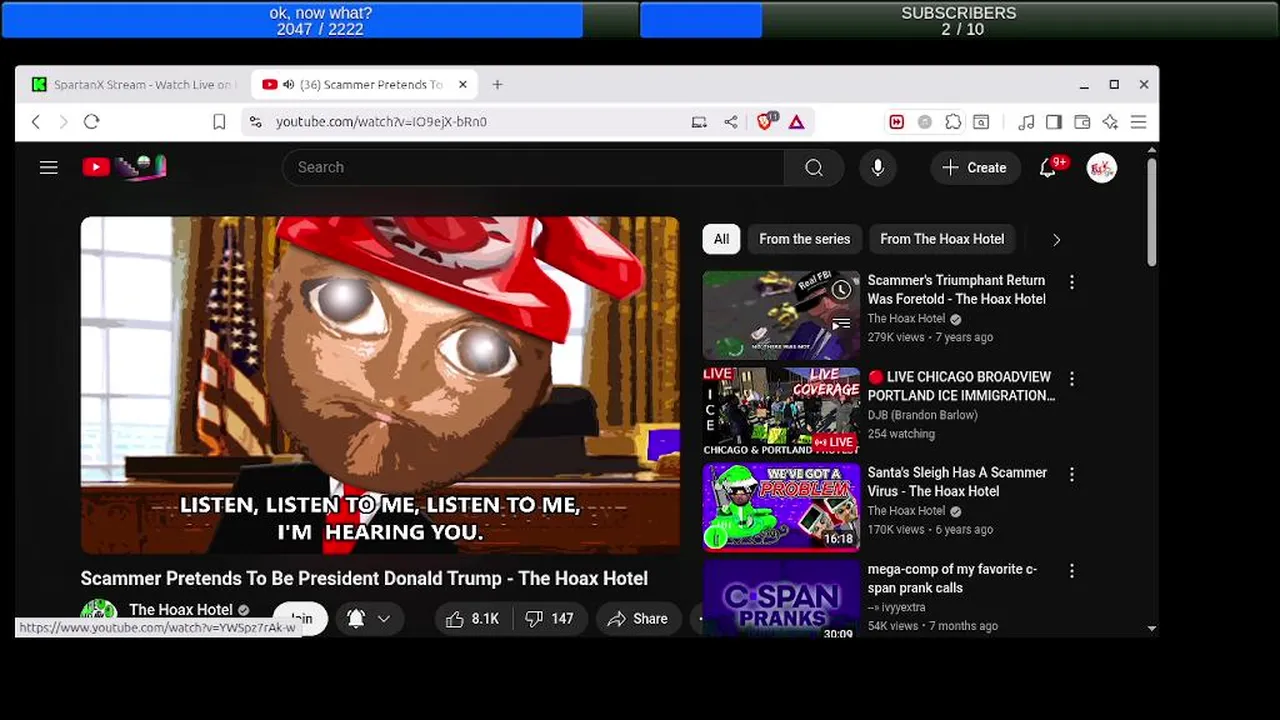Open DJB (Brandon Barlow) channel link
The image size is (1280, 720).
click(x=922, y=415)
